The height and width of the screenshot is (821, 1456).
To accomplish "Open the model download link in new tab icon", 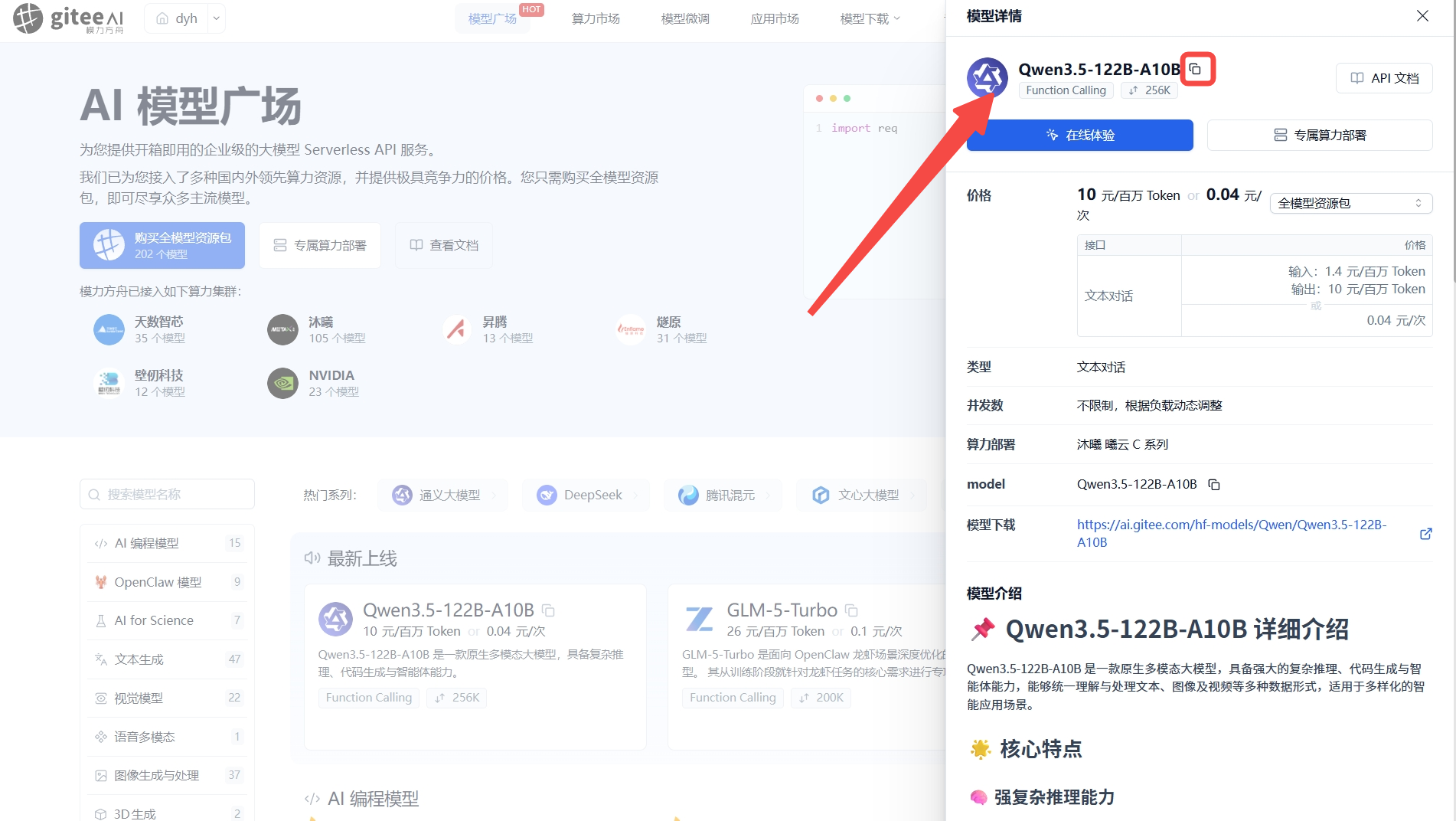I will click(1425, 534).
